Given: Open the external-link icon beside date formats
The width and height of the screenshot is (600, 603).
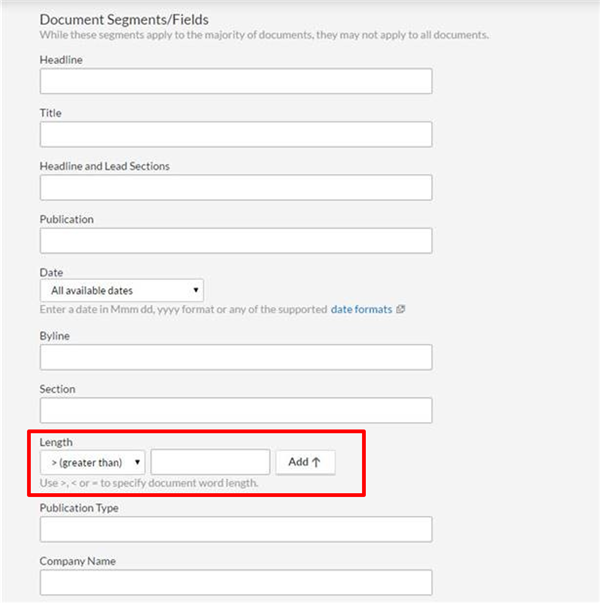Looking at the screenshot, I should point(400,309).
